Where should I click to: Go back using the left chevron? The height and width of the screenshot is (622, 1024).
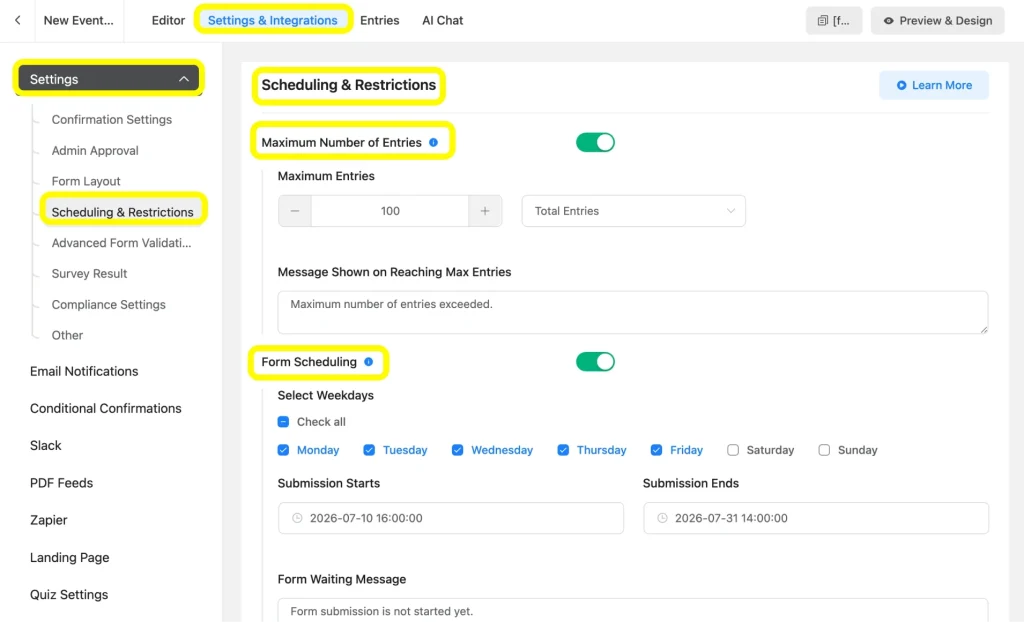click(18, 20)
